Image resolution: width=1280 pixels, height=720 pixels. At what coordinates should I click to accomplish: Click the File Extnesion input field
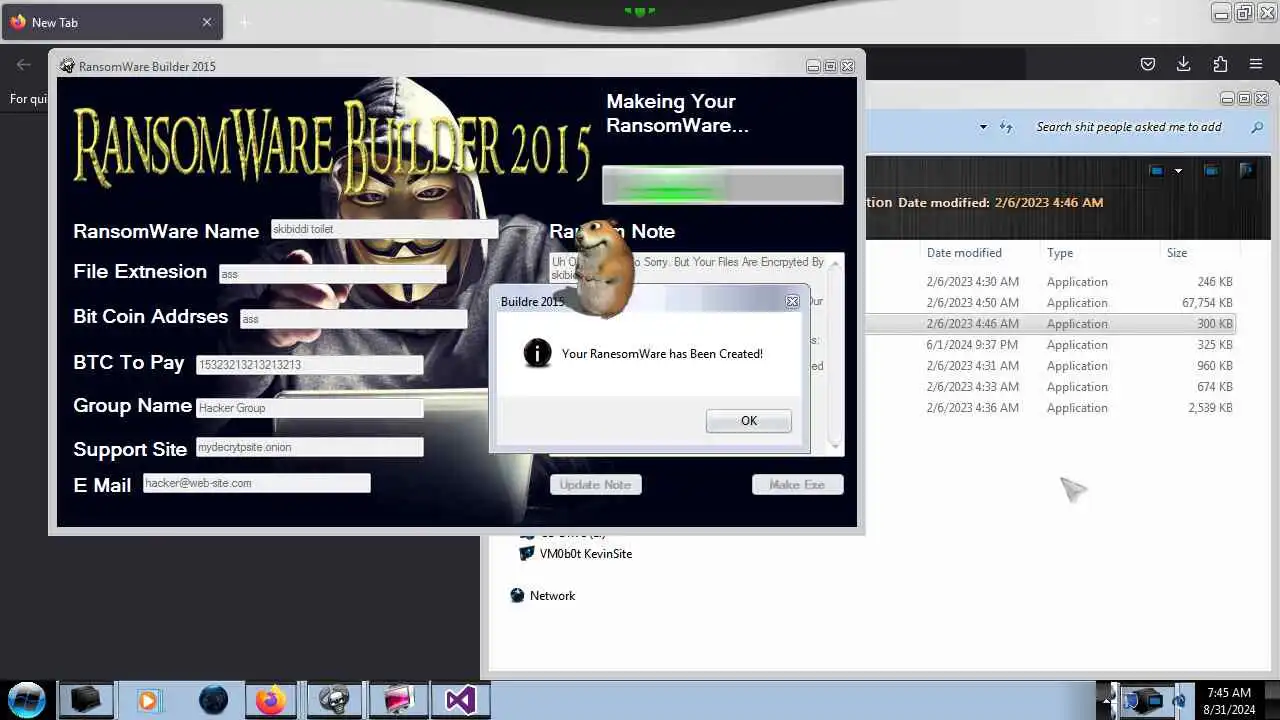click(x=332, y=274)
